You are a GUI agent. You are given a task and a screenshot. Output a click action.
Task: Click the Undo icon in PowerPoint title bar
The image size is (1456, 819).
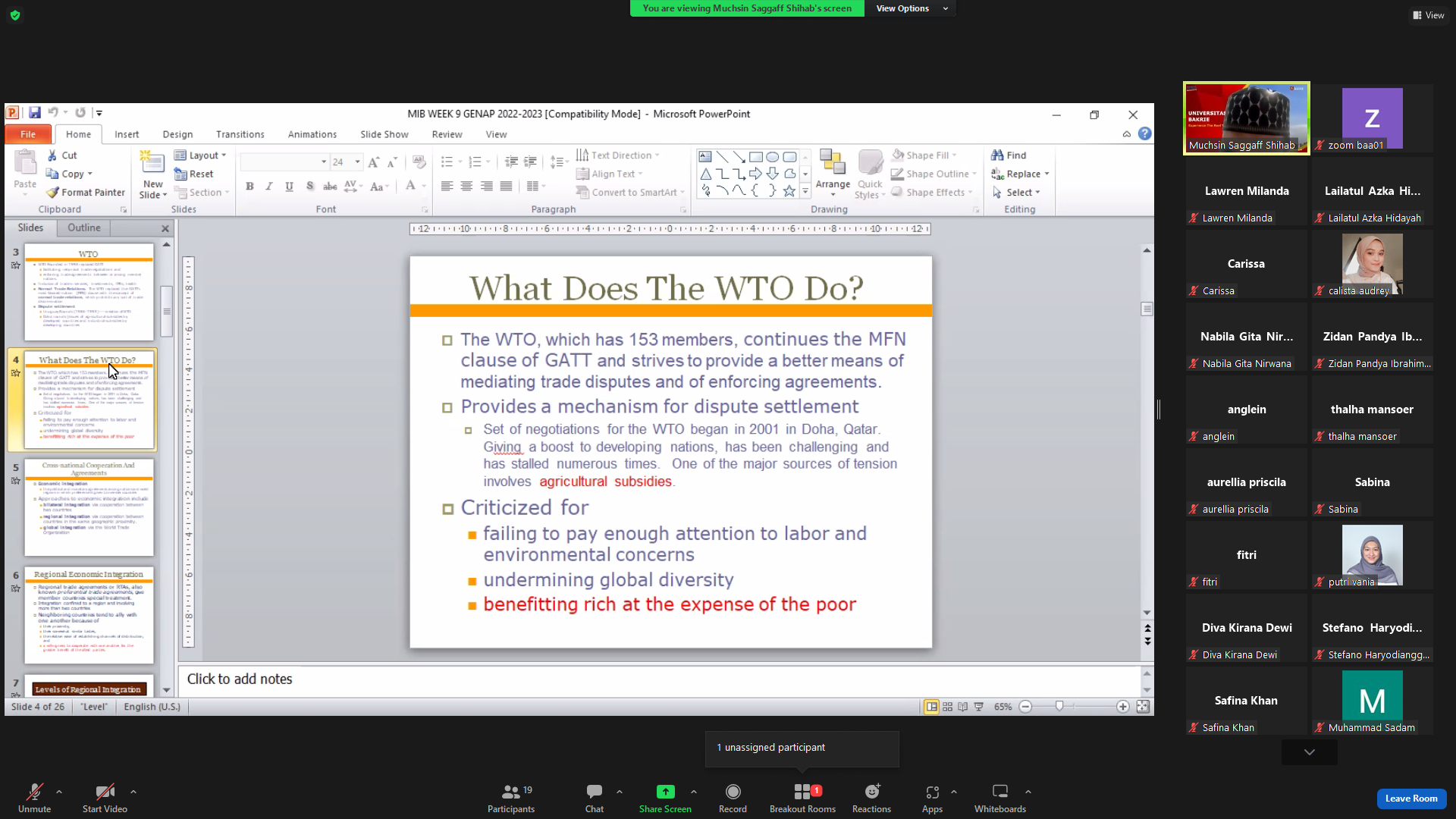53,113
